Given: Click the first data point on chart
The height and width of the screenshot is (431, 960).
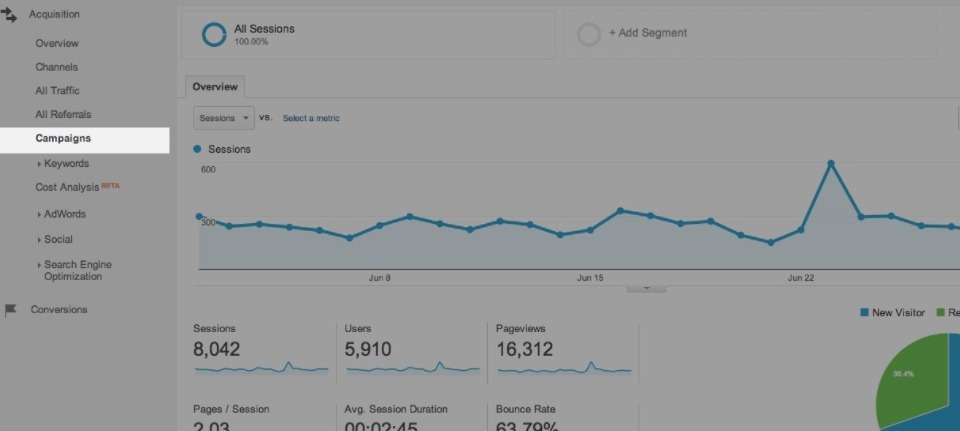Looking at the screenshot, I should [198, 216].
